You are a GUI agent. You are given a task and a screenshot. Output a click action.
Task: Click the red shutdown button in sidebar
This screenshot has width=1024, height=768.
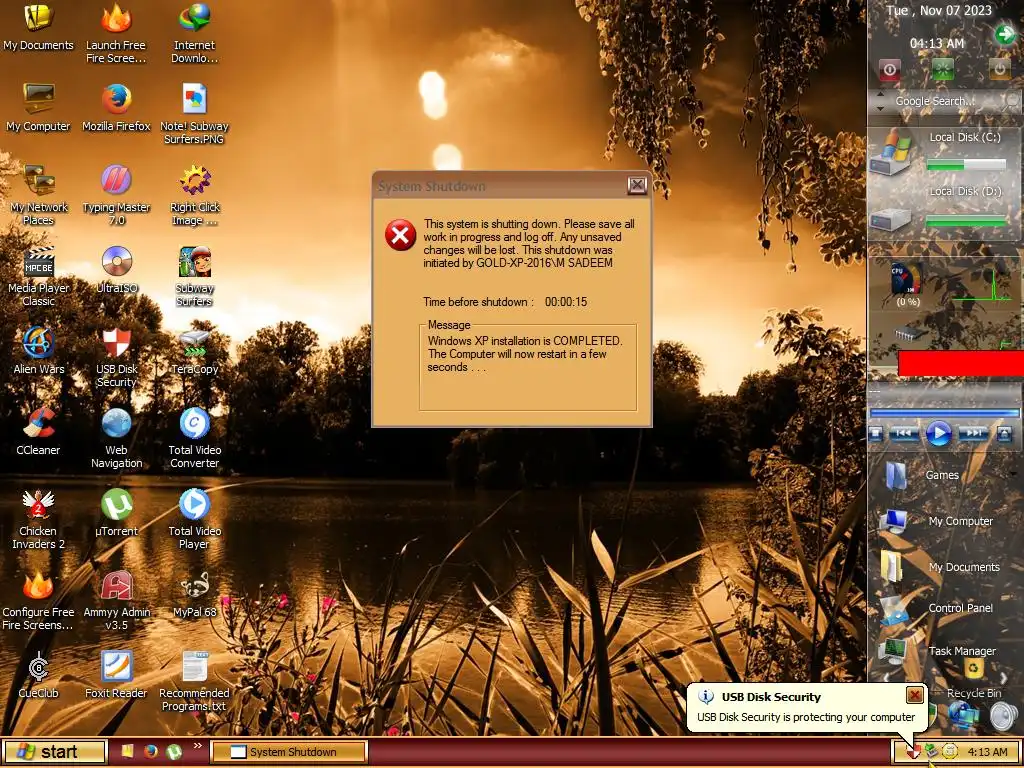[x=889, y=69]
